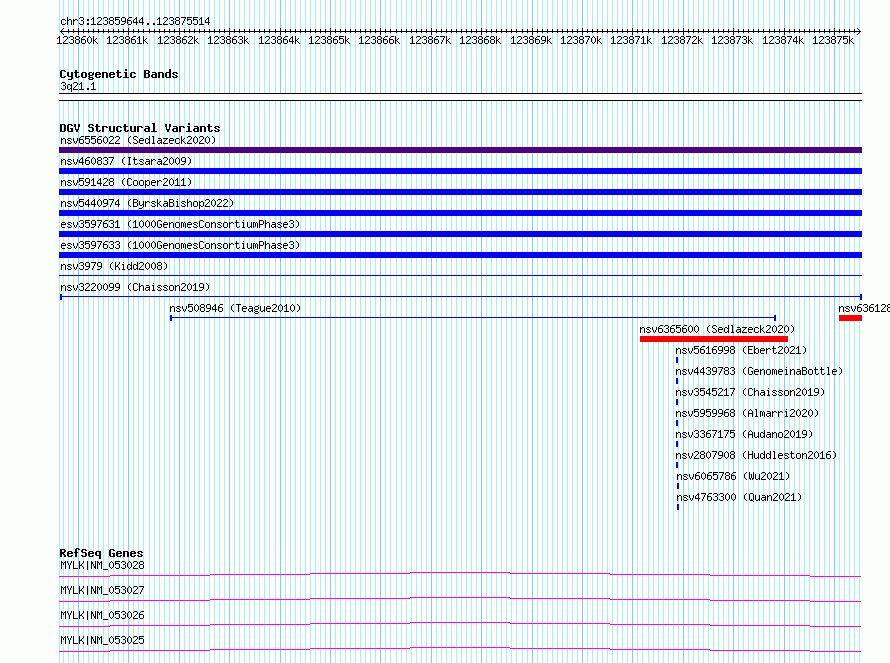
Task: Choose the 123875k ruler position label
Action: pyautogui.click(x=833, y=40)
